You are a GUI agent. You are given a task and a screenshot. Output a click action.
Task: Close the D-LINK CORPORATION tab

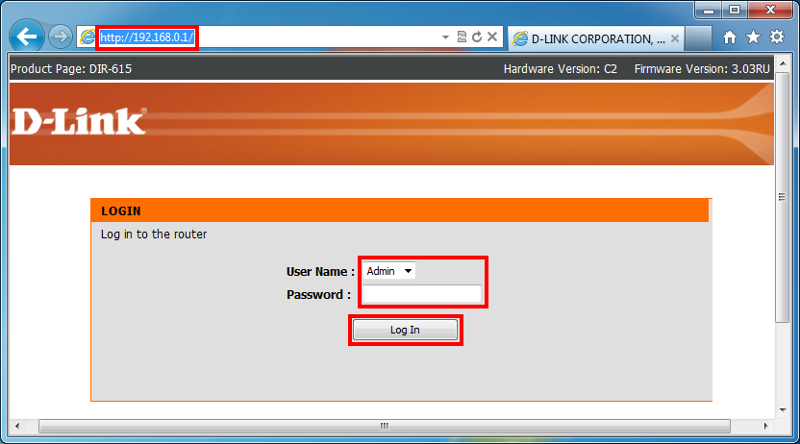[674, 39]
